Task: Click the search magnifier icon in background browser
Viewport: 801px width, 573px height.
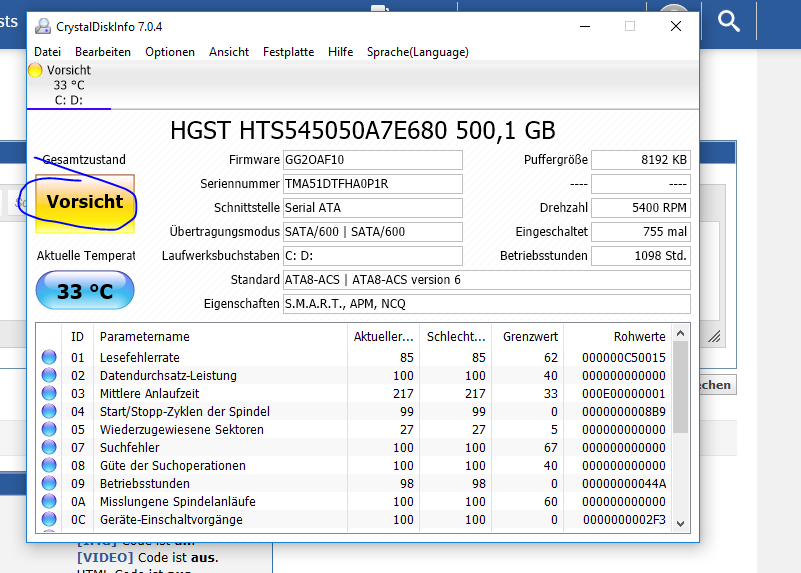Action: (x=728, y=21)
